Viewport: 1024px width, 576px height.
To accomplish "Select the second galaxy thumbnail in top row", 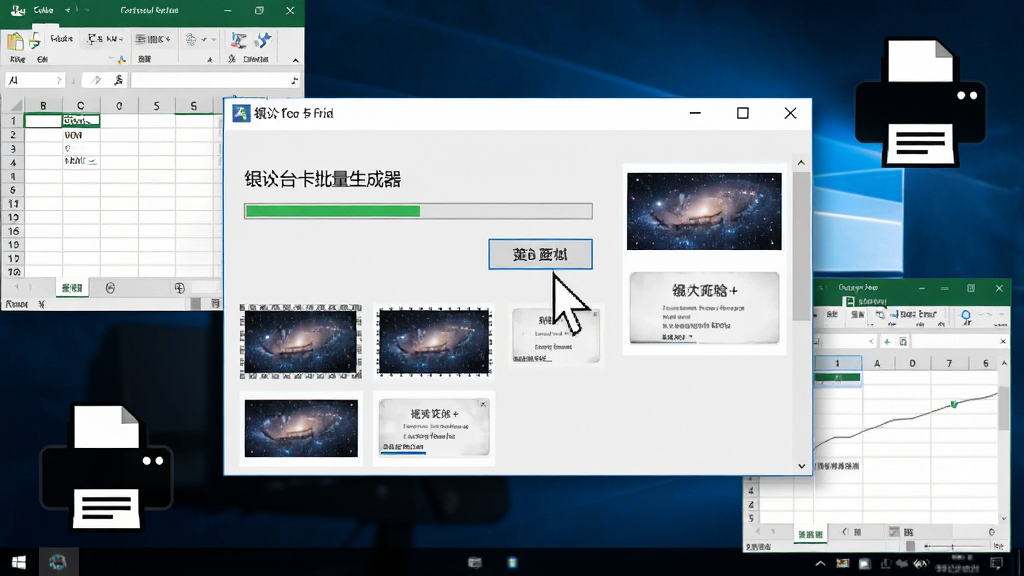I will [x=434, y=341].
